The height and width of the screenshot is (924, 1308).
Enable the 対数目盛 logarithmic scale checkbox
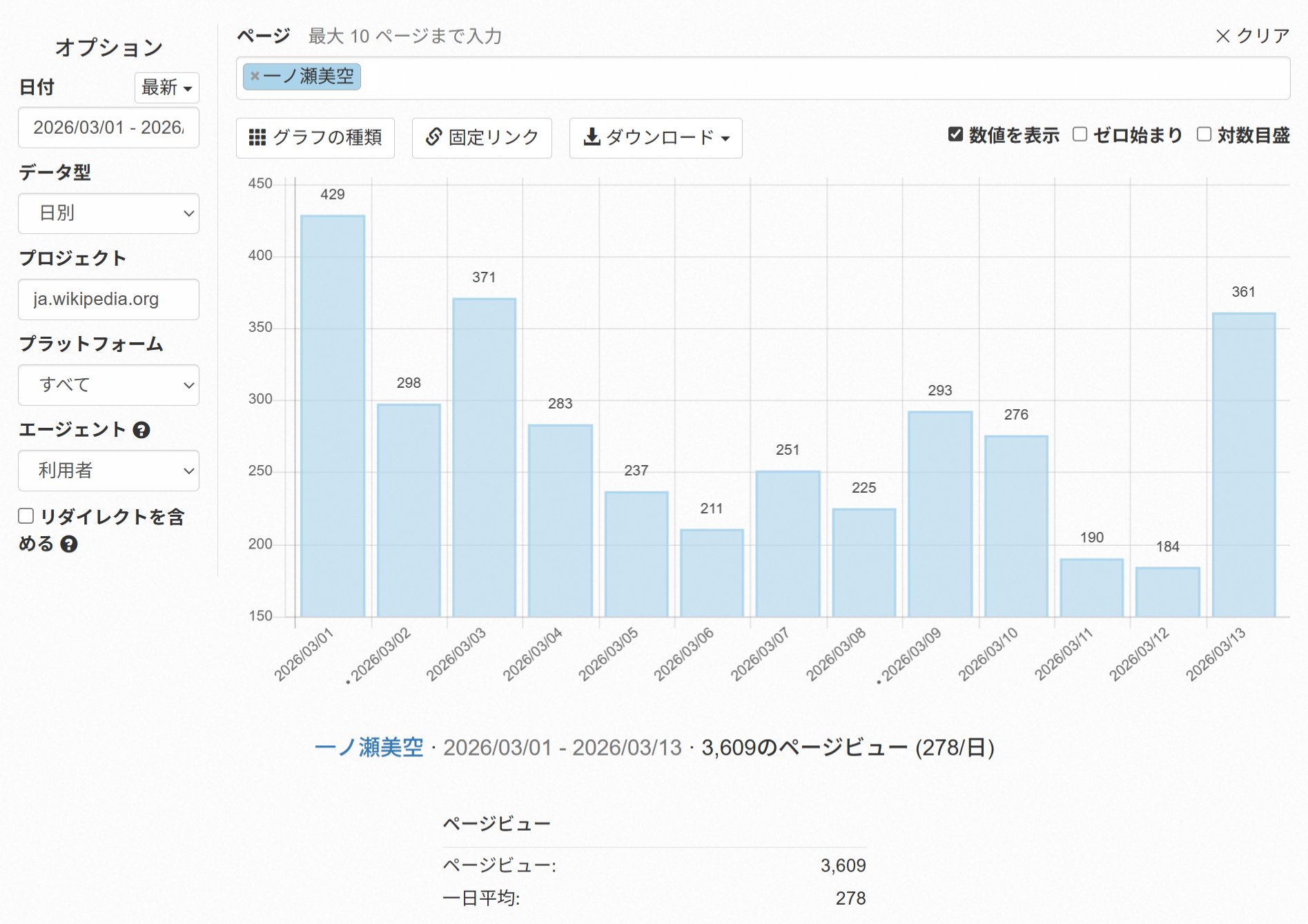tap(1204, 135)
